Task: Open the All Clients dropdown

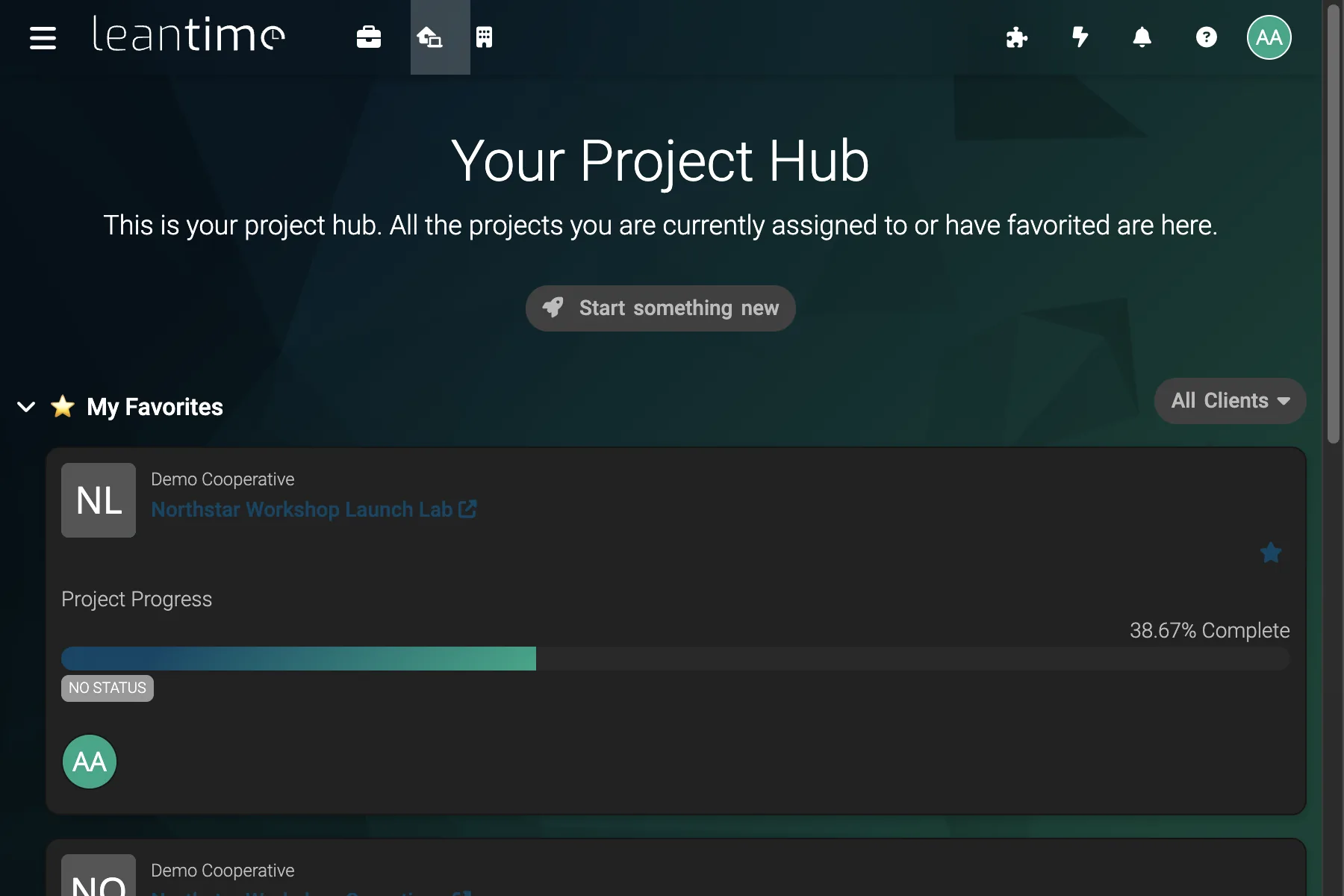Action: point(1230,401)
